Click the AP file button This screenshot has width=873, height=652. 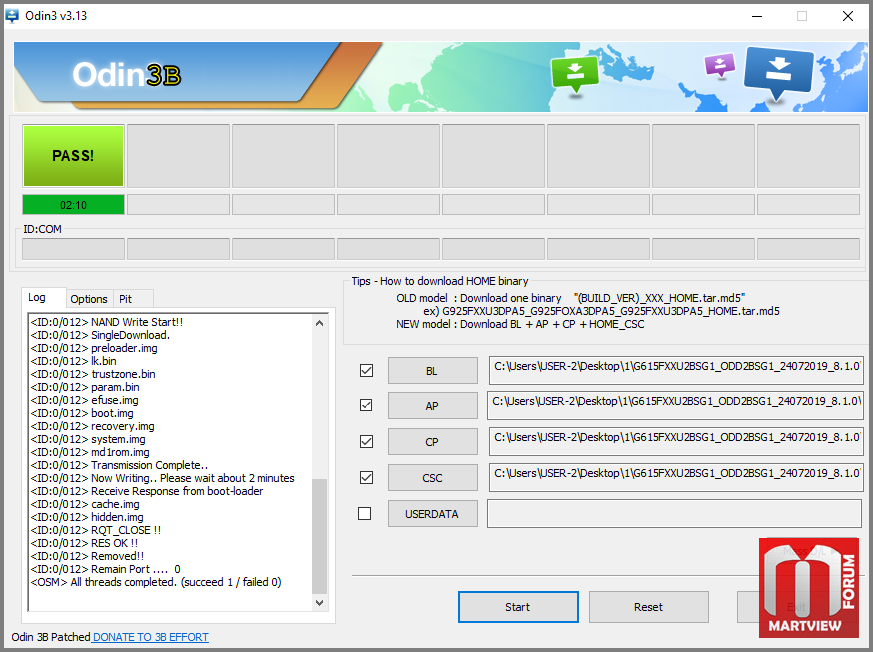433,406
